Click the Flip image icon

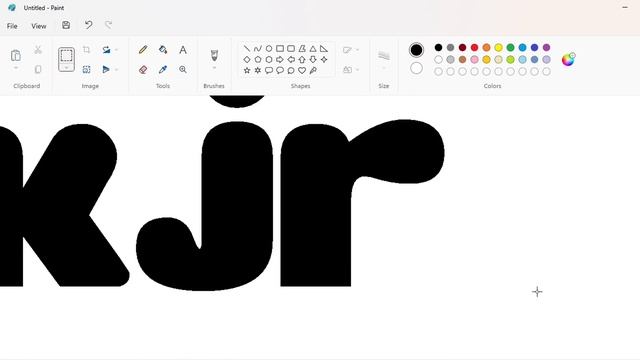point(106,69)
